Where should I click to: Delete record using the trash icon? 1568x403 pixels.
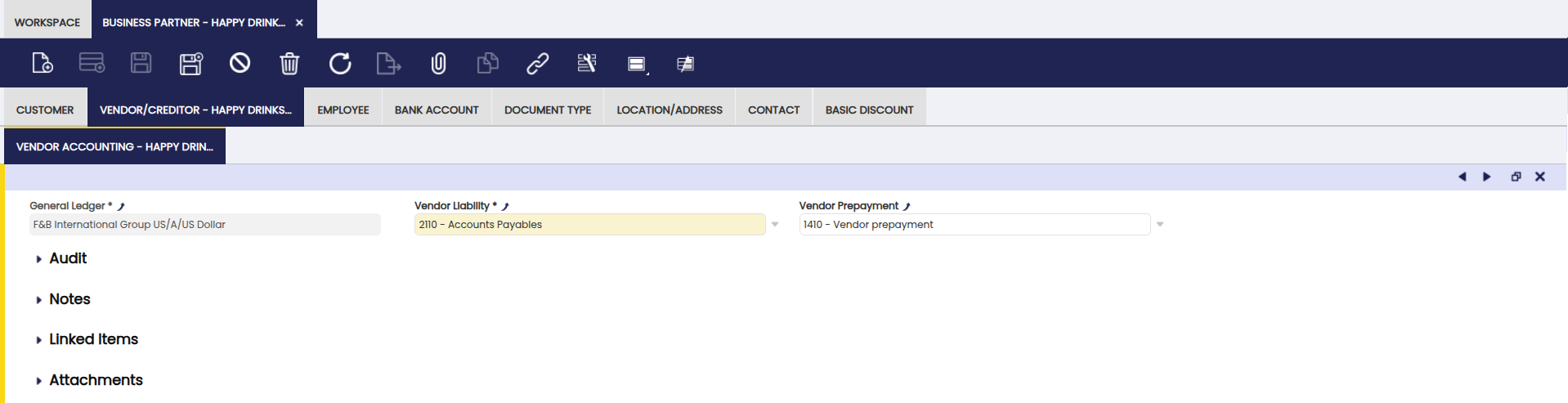[289, 63]
